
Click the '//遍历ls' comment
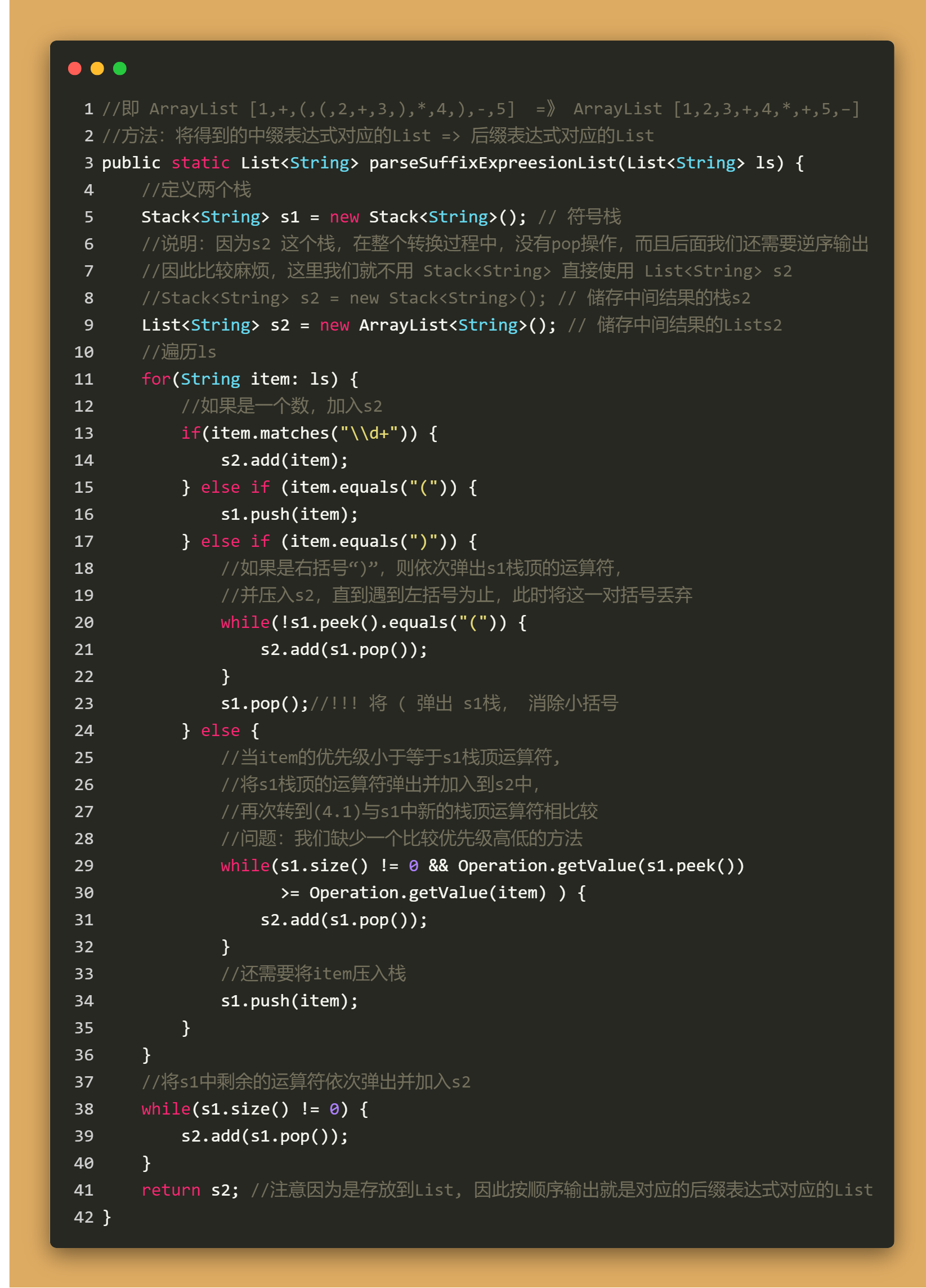[x=179, y=352]
